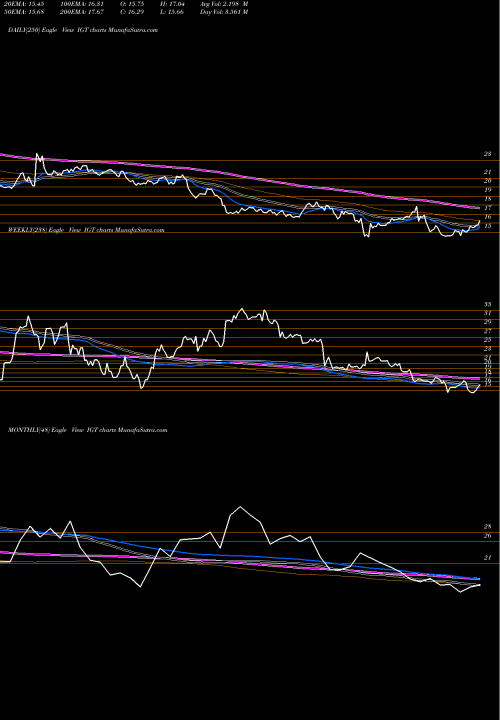
Task: Click the 31 price label on weekly chart
Action: 488,313
